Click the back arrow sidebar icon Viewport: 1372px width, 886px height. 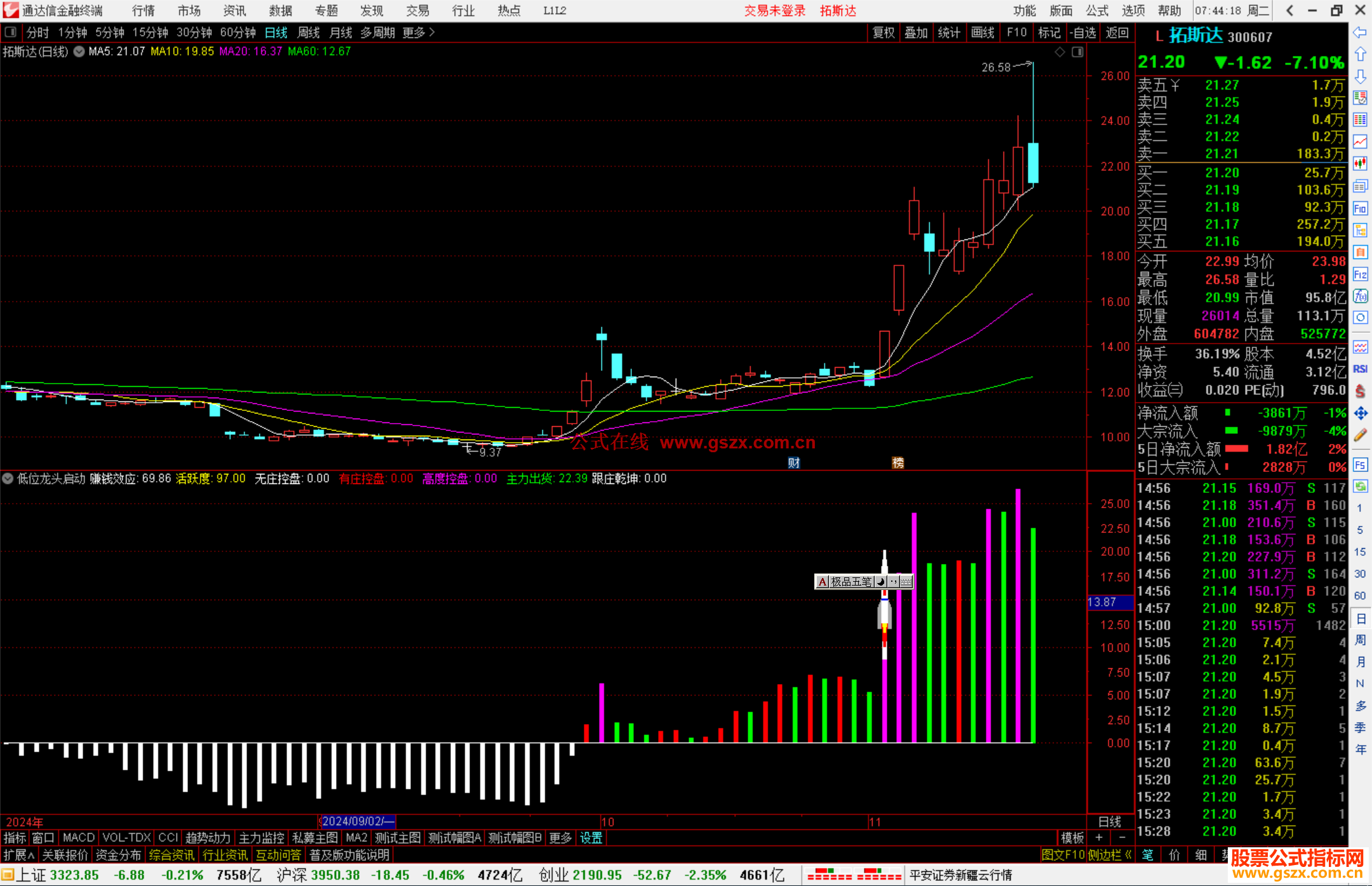point(1360,32)
